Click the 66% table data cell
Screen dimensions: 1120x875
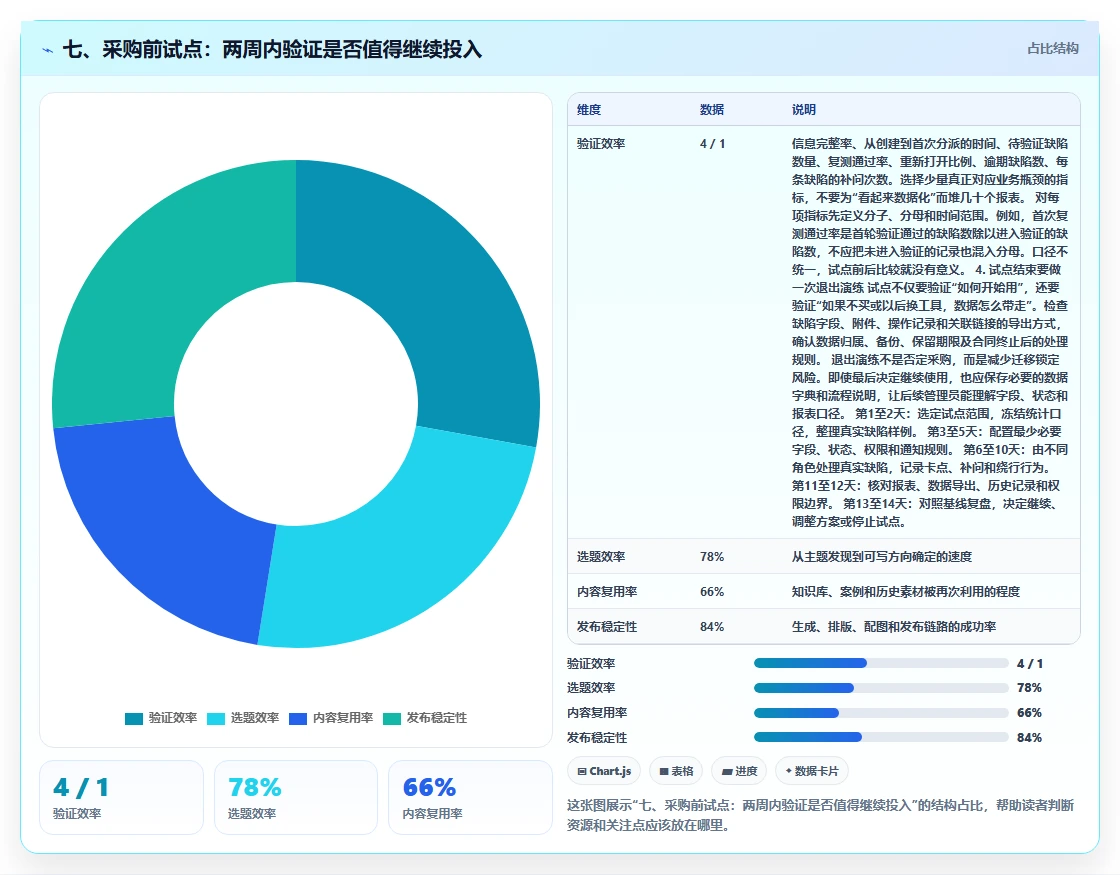click(x=711, y=591)
